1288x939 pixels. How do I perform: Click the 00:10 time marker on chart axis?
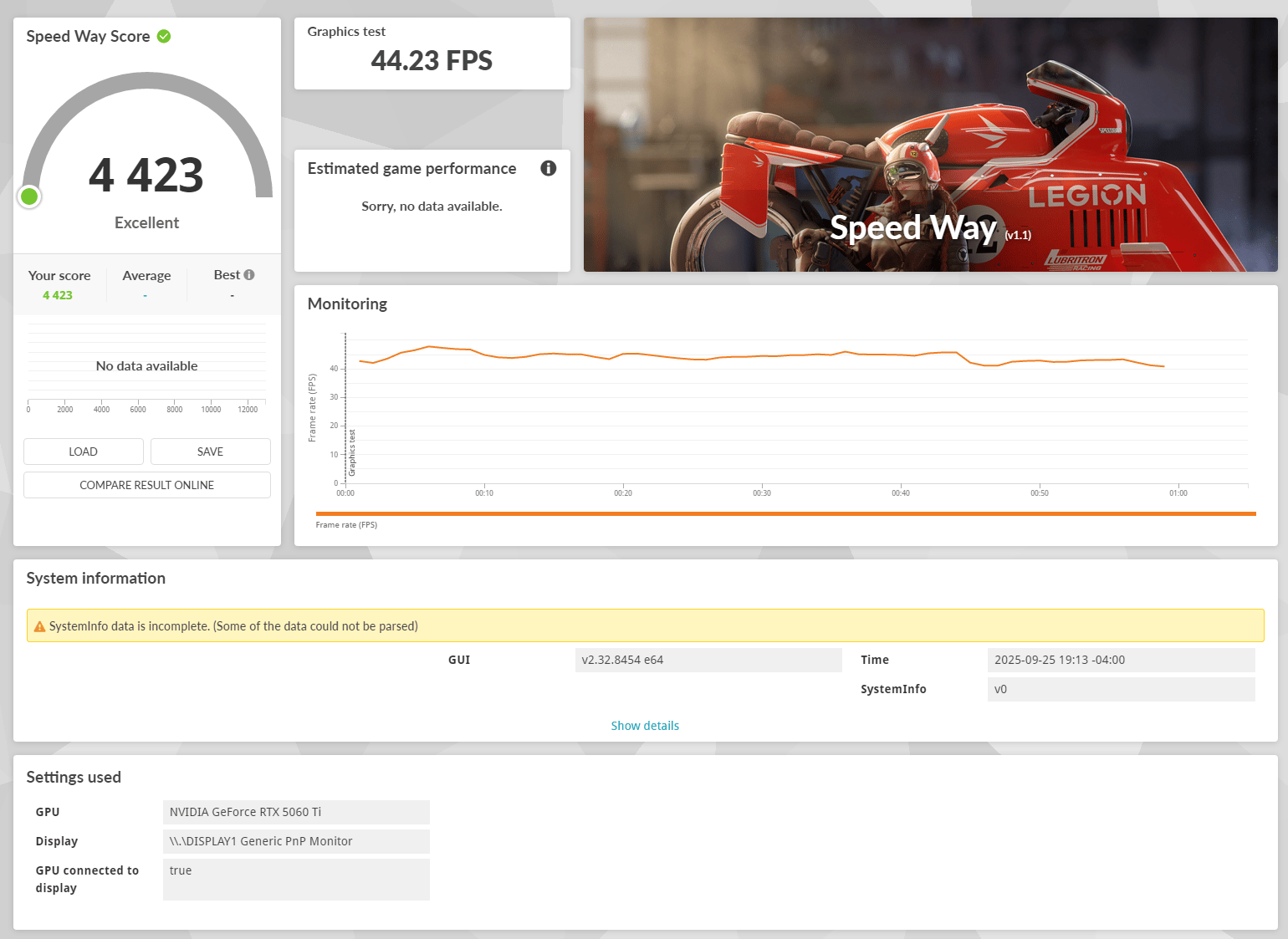(x=484, y=493)
